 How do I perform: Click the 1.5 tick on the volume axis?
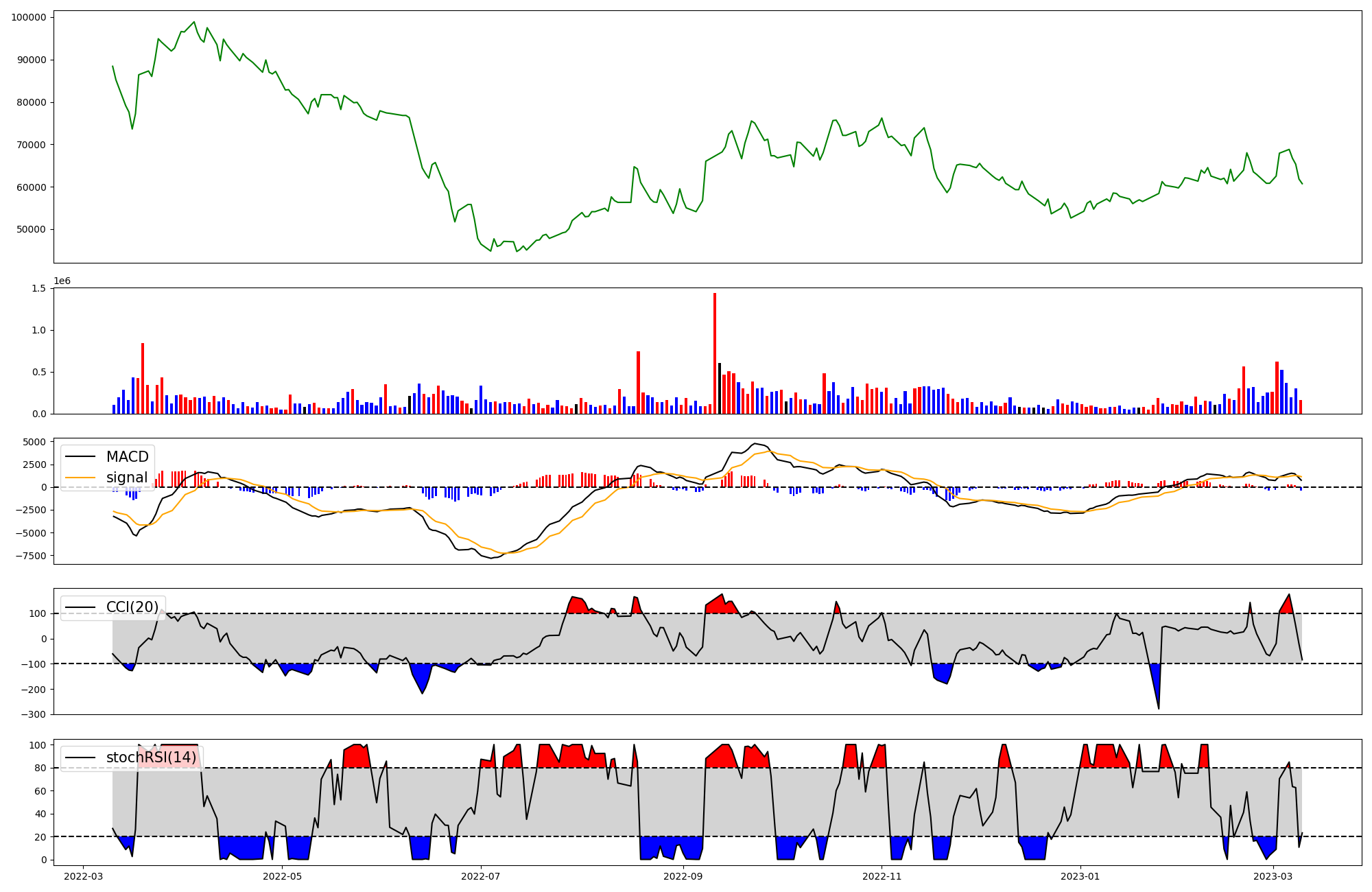click(x=39, y=288)
